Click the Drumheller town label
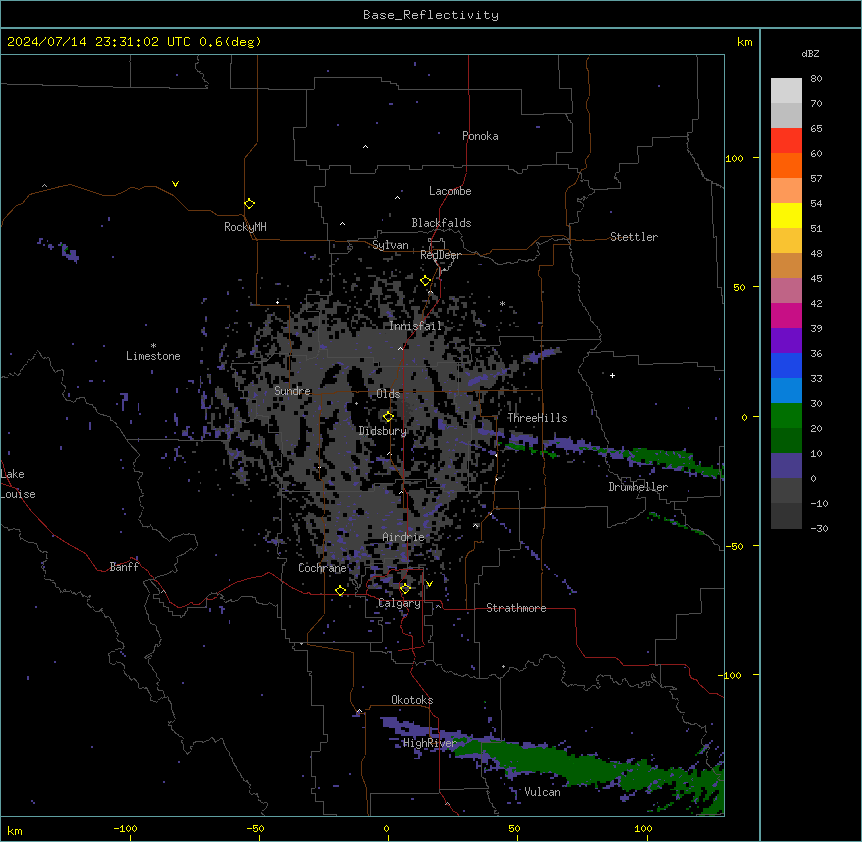Viewport: 862px width, 842px height. [638, 487]
